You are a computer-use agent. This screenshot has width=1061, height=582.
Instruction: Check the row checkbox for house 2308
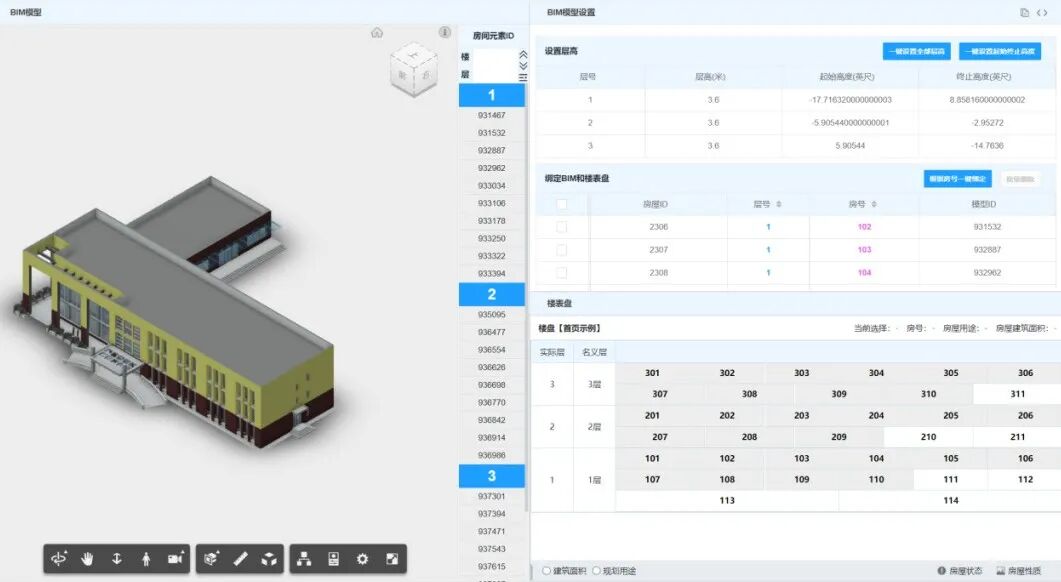(x=561, y=273)
